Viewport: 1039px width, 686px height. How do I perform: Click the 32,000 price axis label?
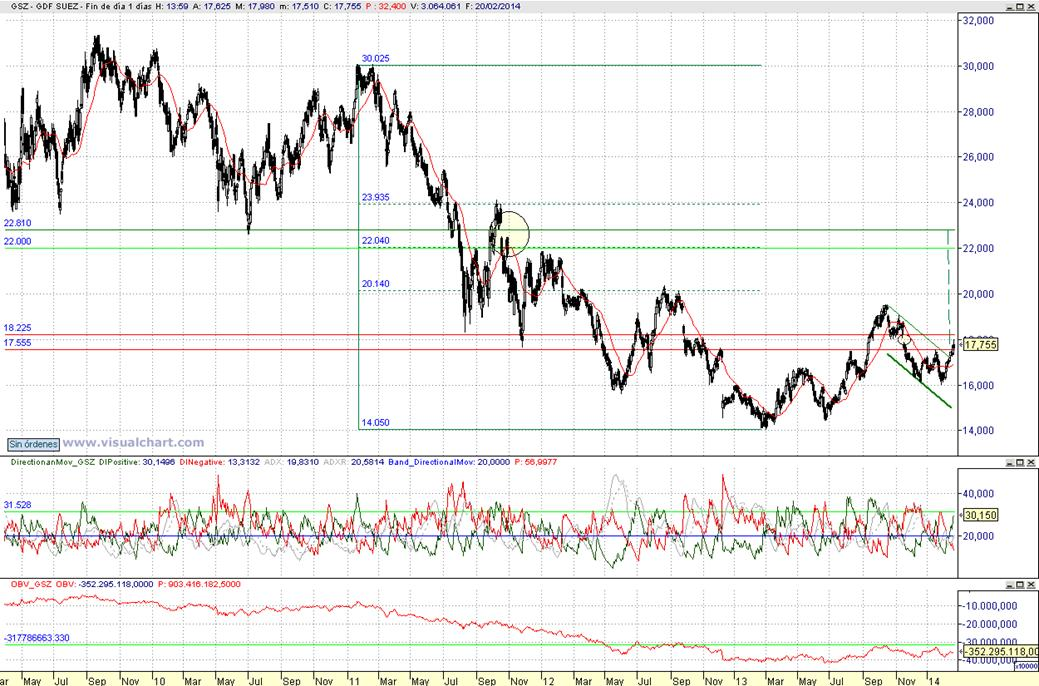tap(978, 21)
